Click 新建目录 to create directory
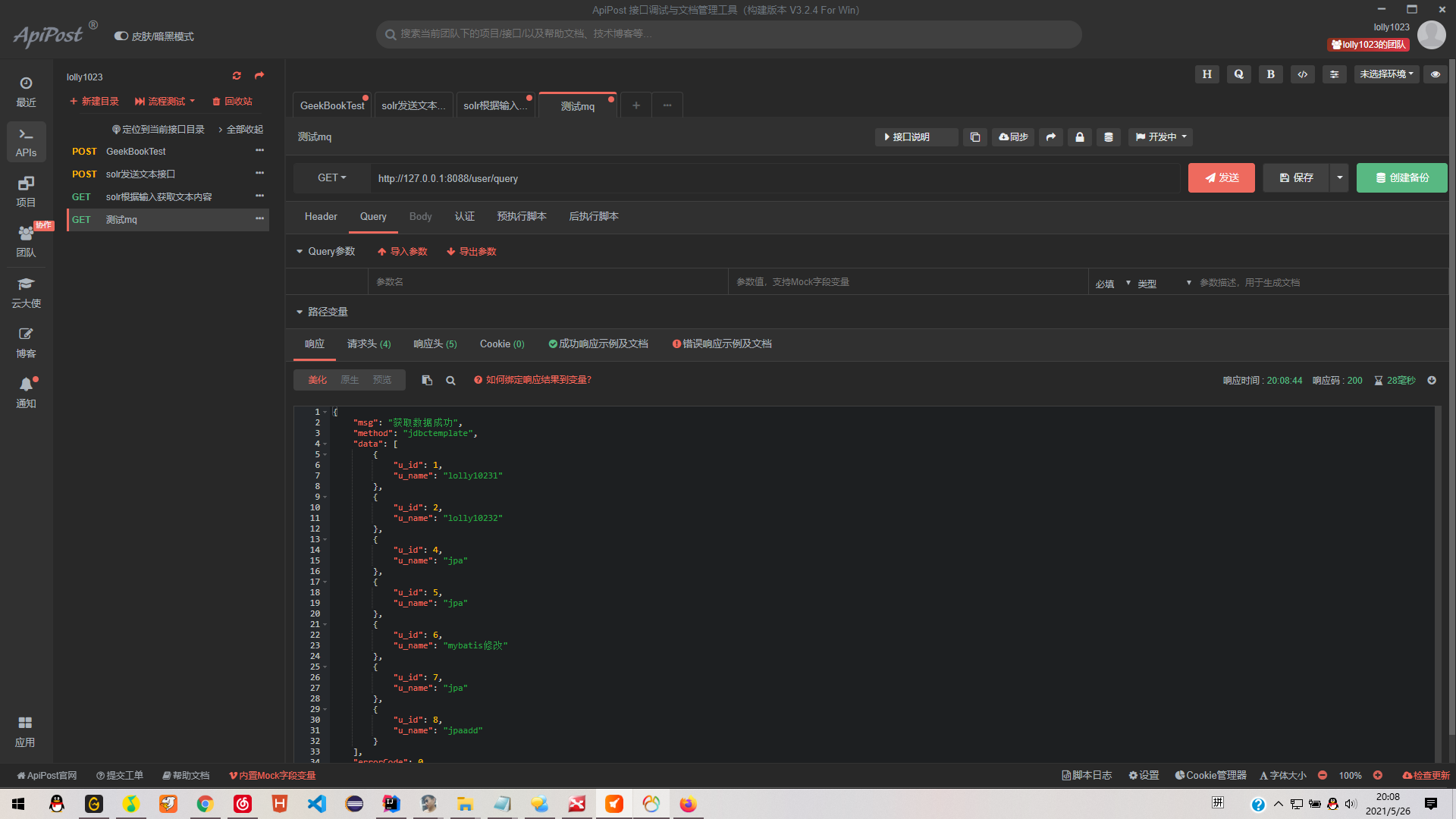 (94, 102)
